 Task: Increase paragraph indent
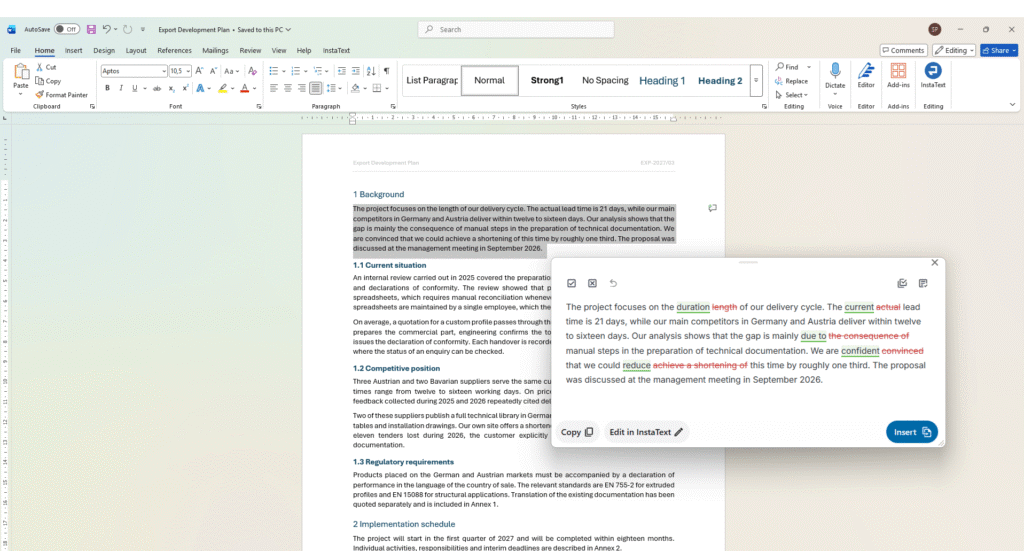pos(355,71)
